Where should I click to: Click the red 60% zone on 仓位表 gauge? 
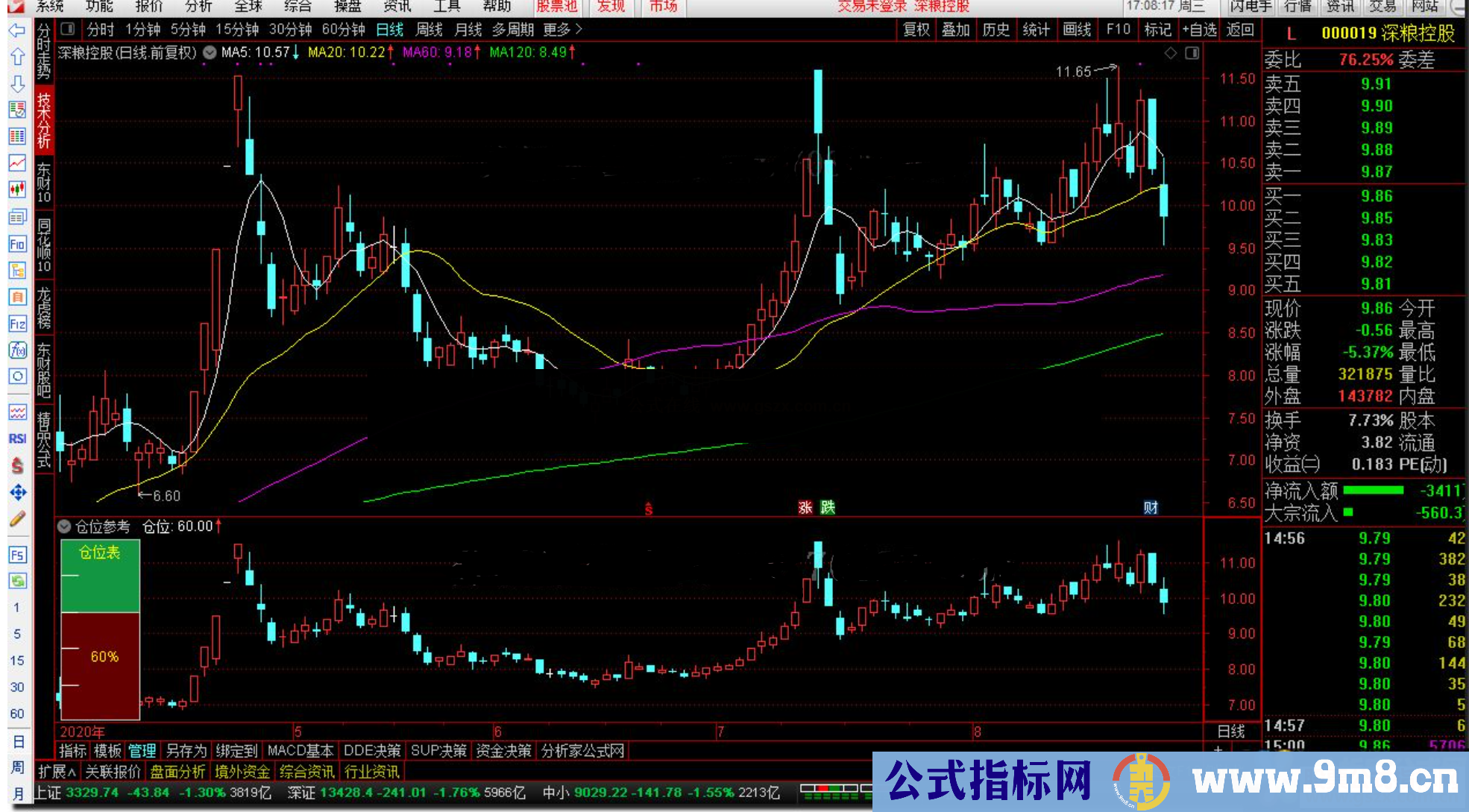[x=104, y=656]
